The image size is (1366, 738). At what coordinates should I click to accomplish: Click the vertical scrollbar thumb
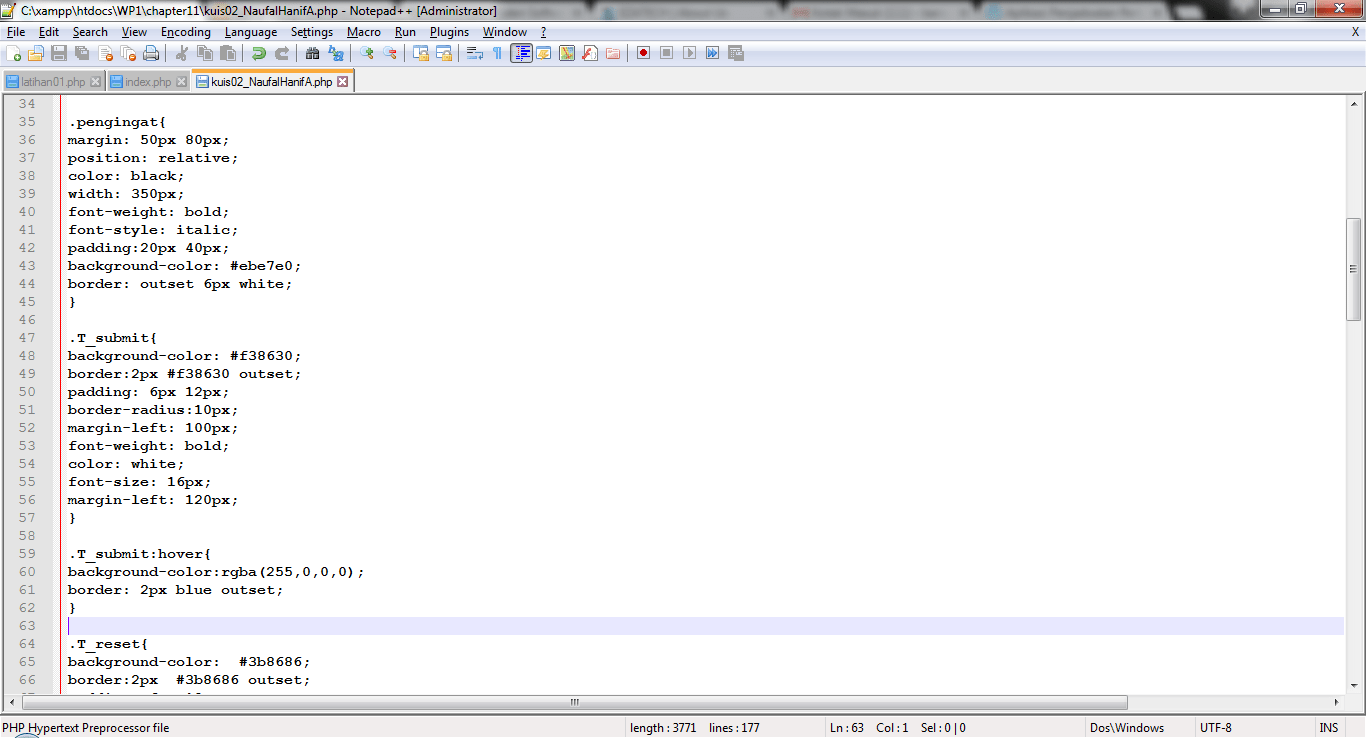pyautogui.click(x=1354, y=269)
